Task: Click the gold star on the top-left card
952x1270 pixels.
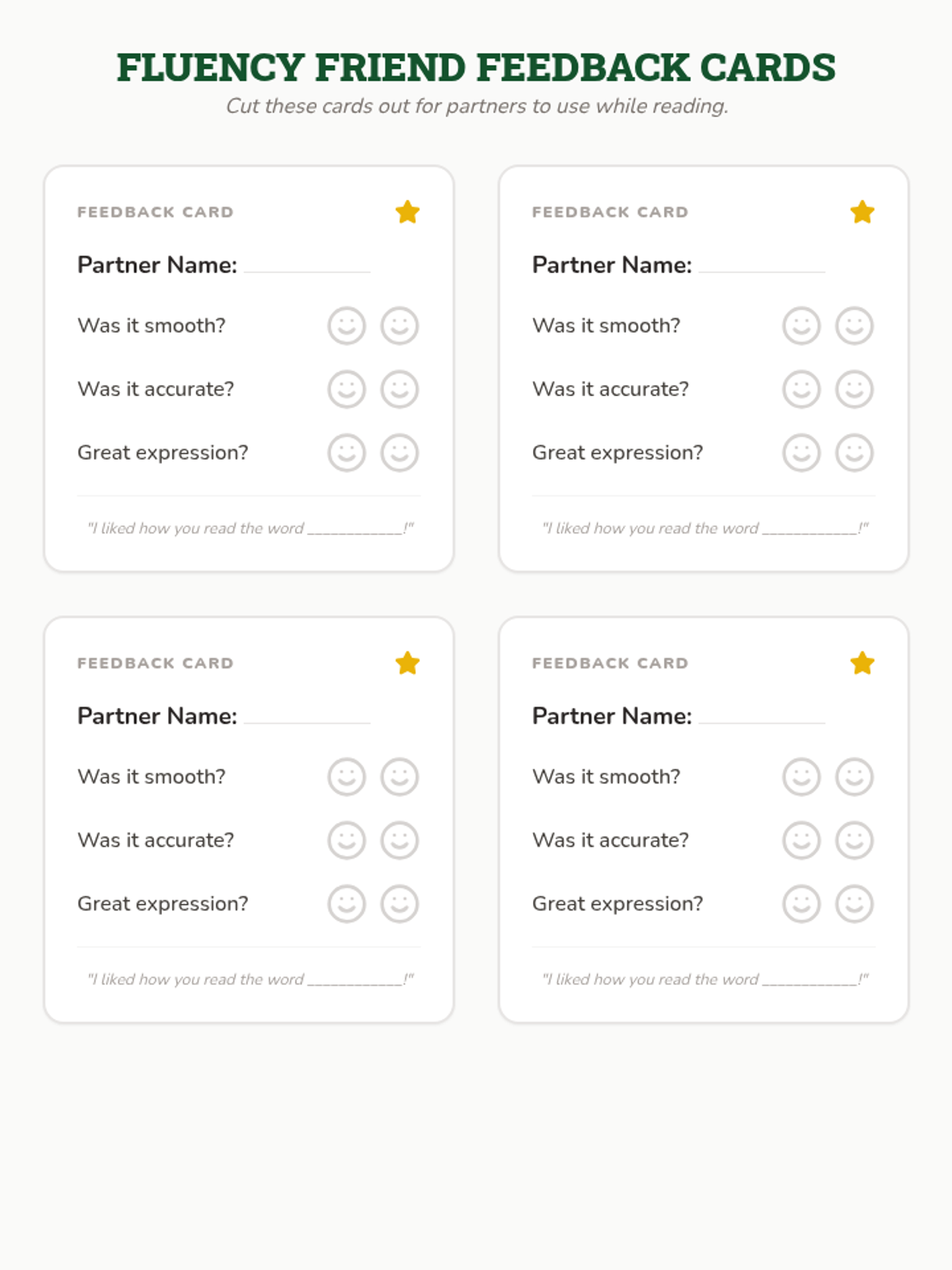Action: point(408,212)
